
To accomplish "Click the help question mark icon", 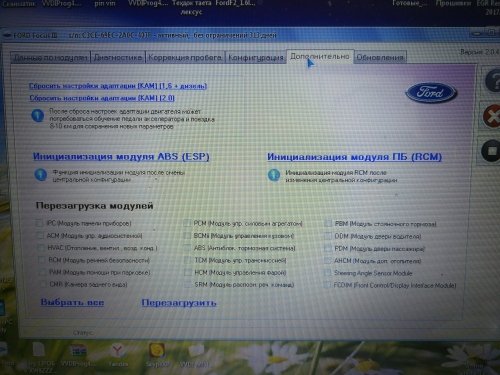I will 493,80.
